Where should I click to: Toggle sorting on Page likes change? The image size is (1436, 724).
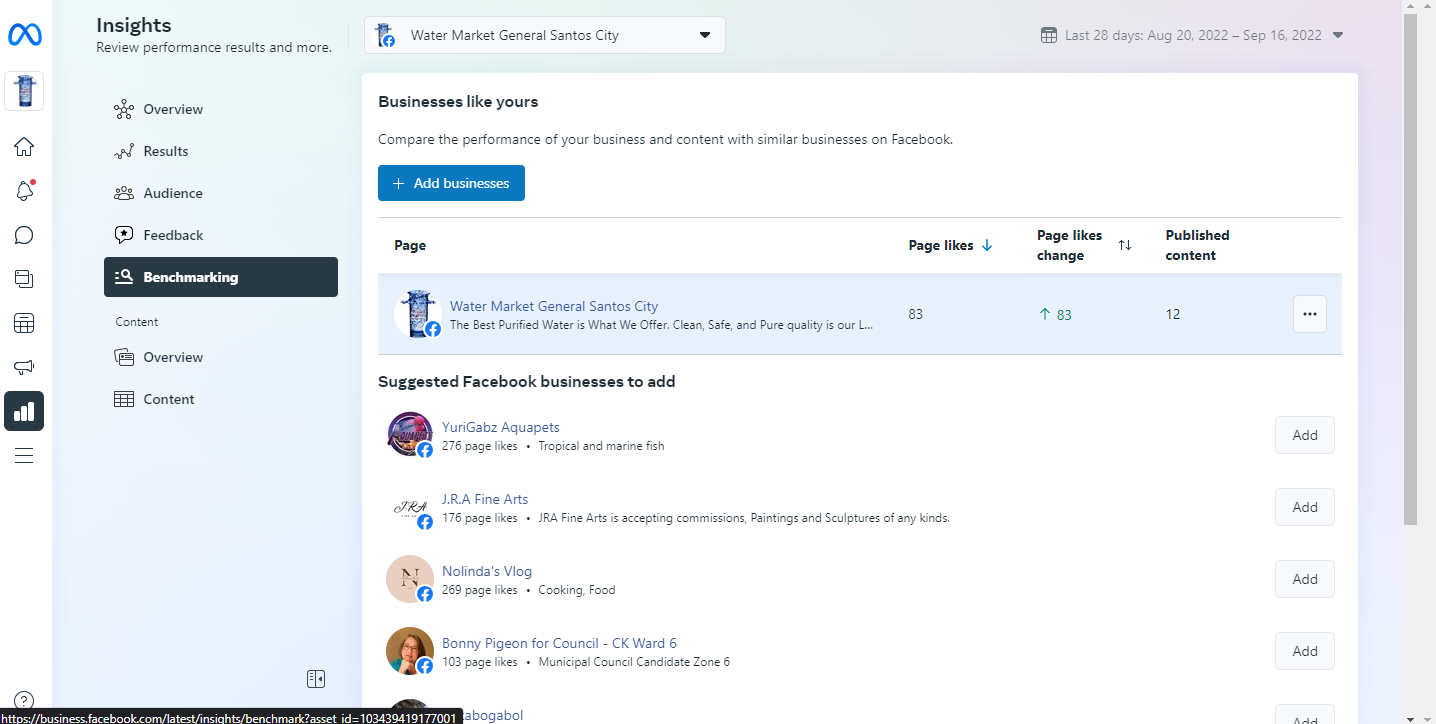click(1124, 245)
